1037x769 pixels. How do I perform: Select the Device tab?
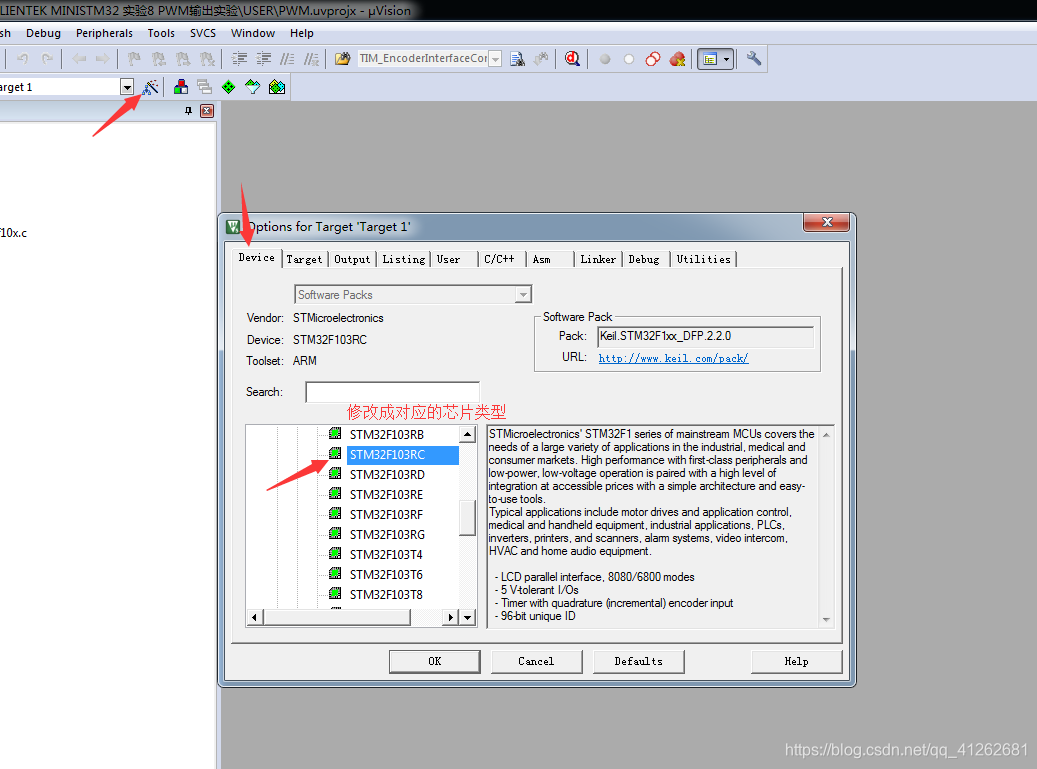257,258
